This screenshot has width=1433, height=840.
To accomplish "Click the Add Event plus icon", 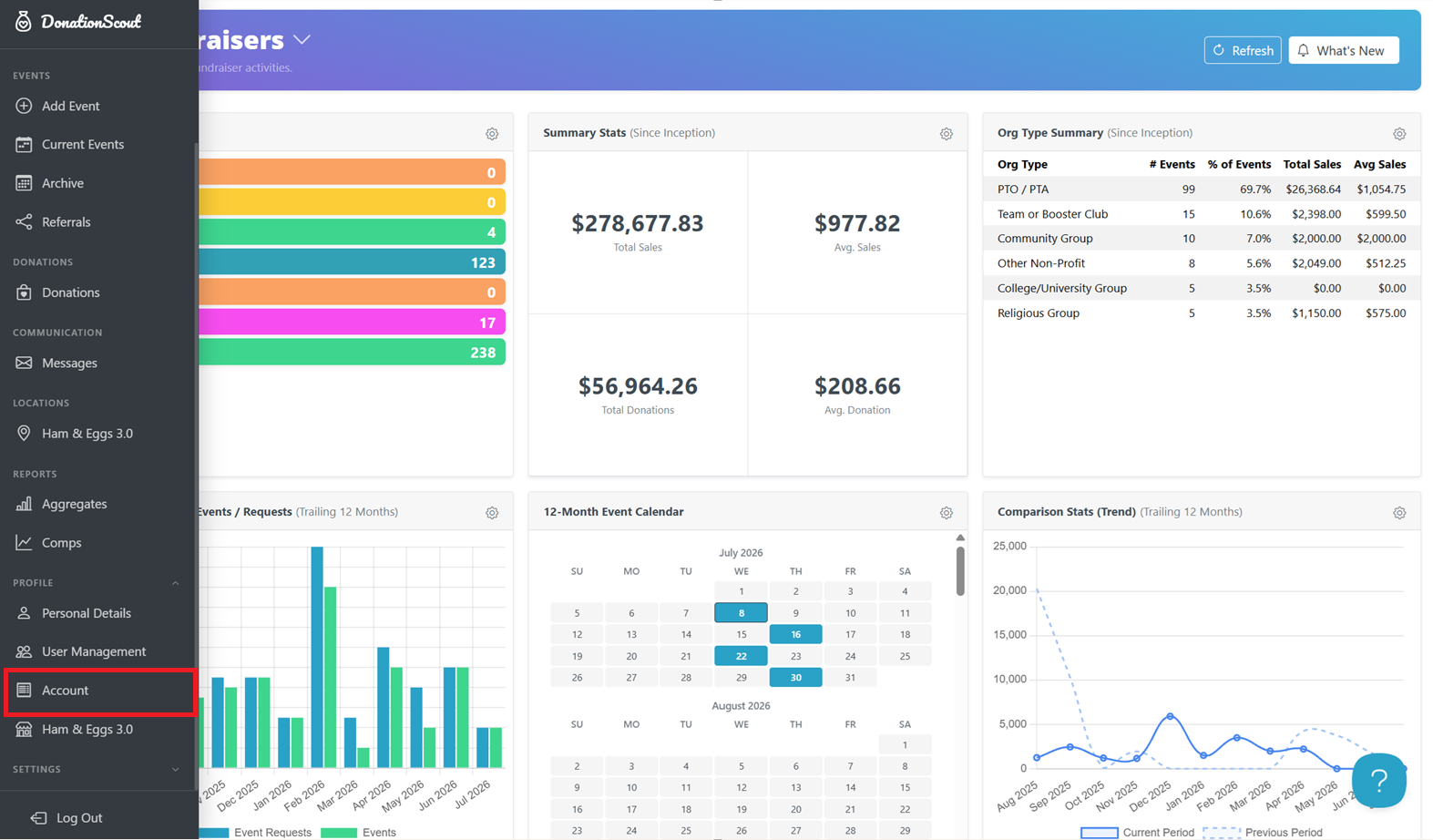I will coord(24,106).
